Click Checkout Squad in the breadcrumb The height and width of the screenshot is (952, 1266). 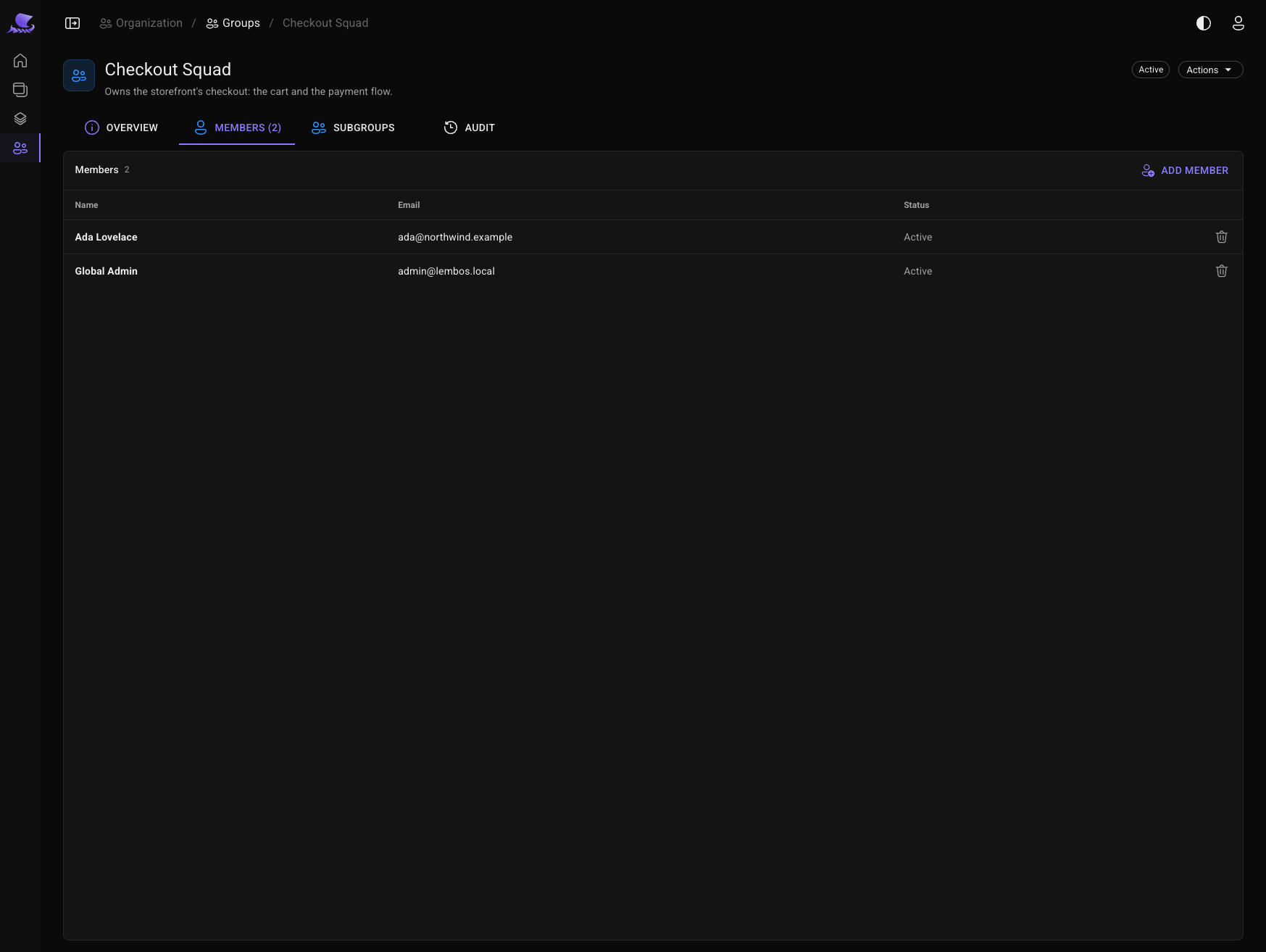point(325,23)
